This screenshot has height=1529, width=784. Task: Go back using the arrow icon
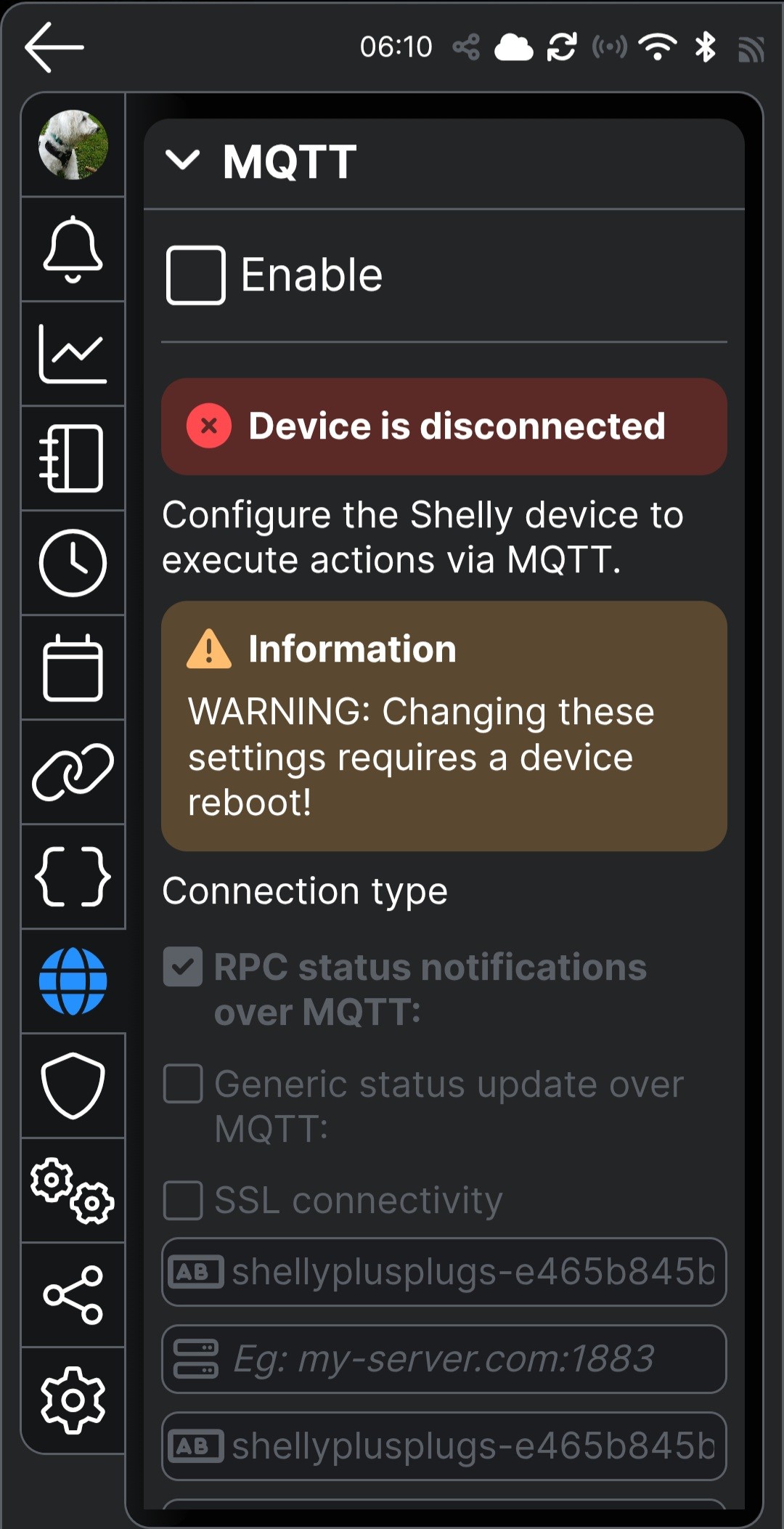(54, 47)
